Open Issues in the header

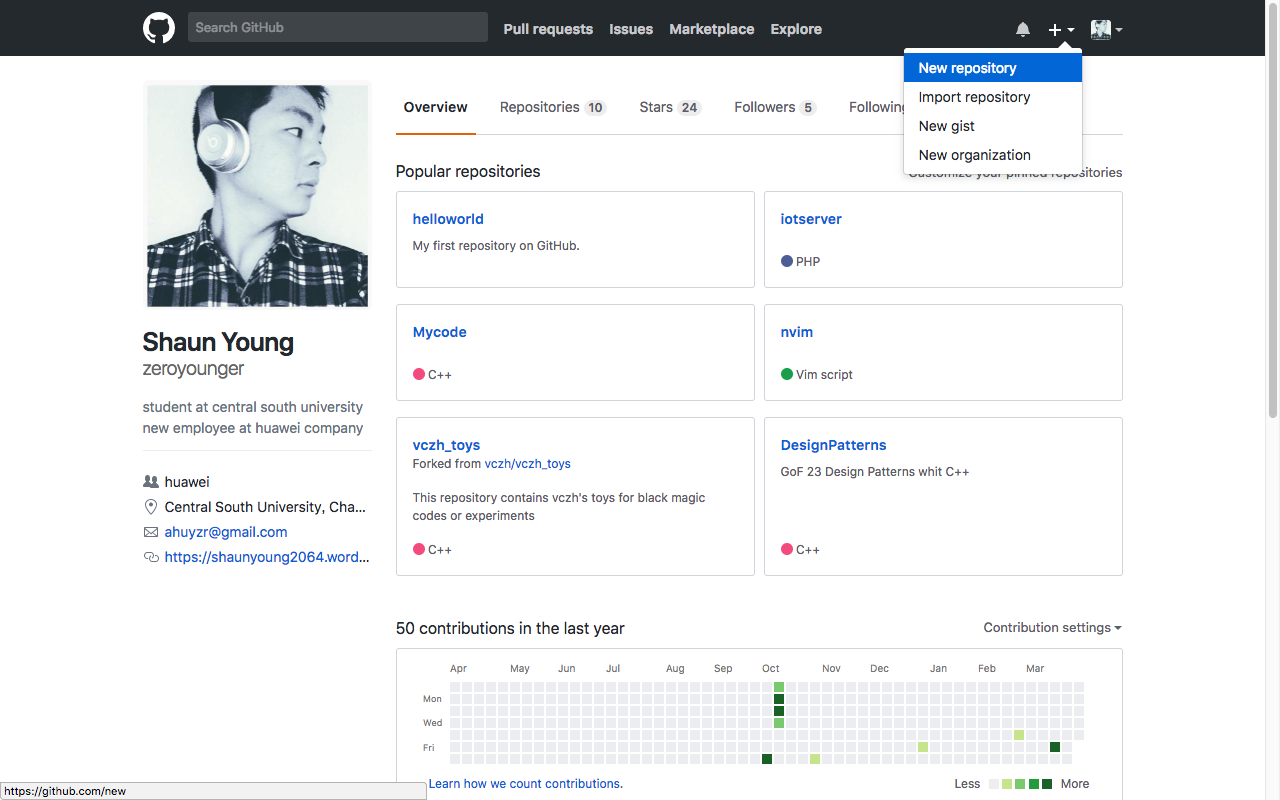[x=631, y=29]
